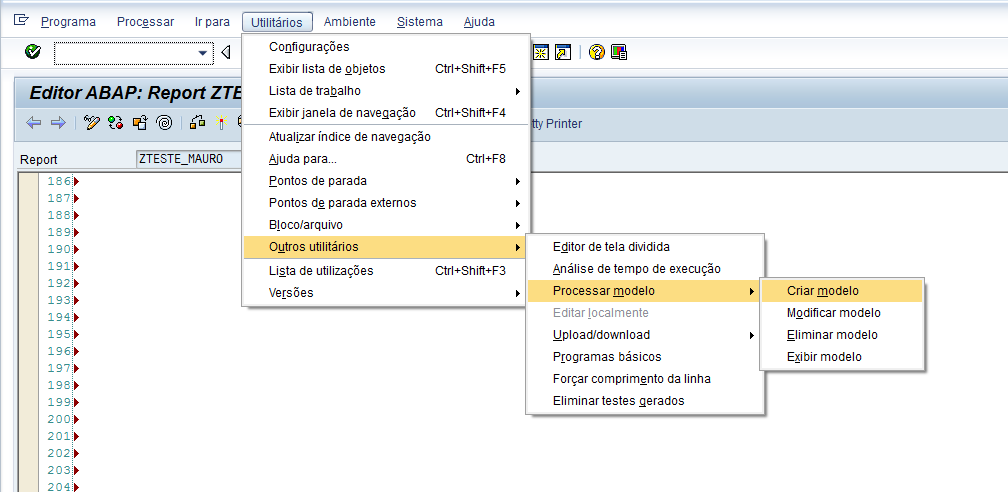The image size is (1008, 492).
Task: Click the spiral enhance icon
Action: pyautogui.click(x=164, y=123)
